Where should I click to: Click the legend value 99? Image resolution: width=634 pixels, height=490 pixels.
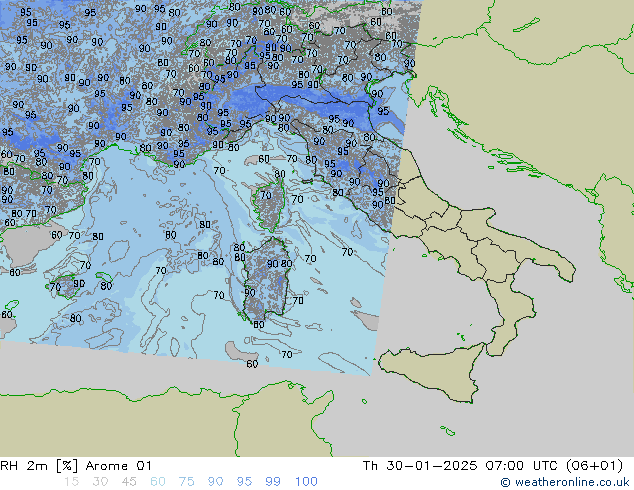[273, 482]
